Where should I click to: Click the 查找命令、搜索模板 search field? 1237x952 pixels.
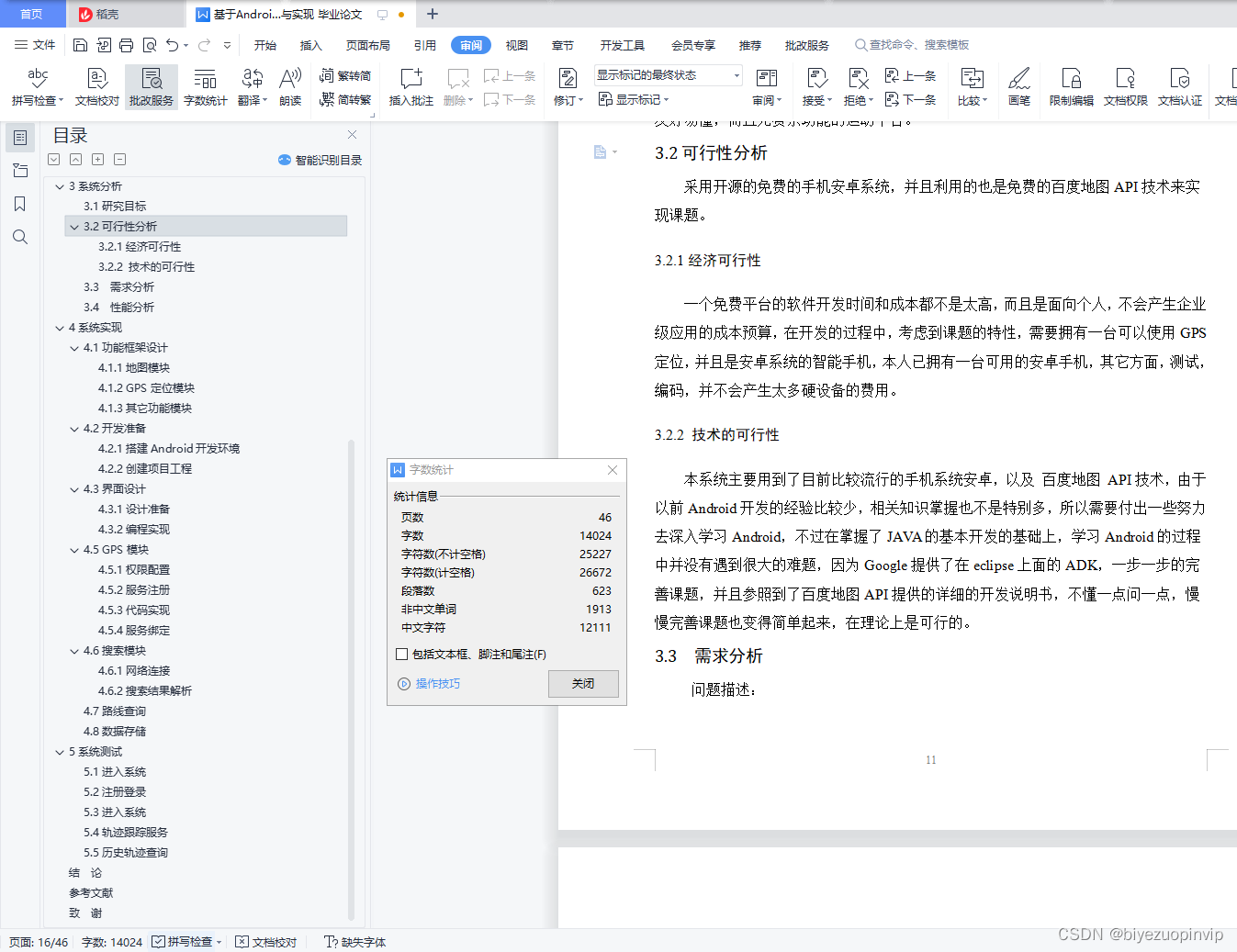click(x=913, y=45)
